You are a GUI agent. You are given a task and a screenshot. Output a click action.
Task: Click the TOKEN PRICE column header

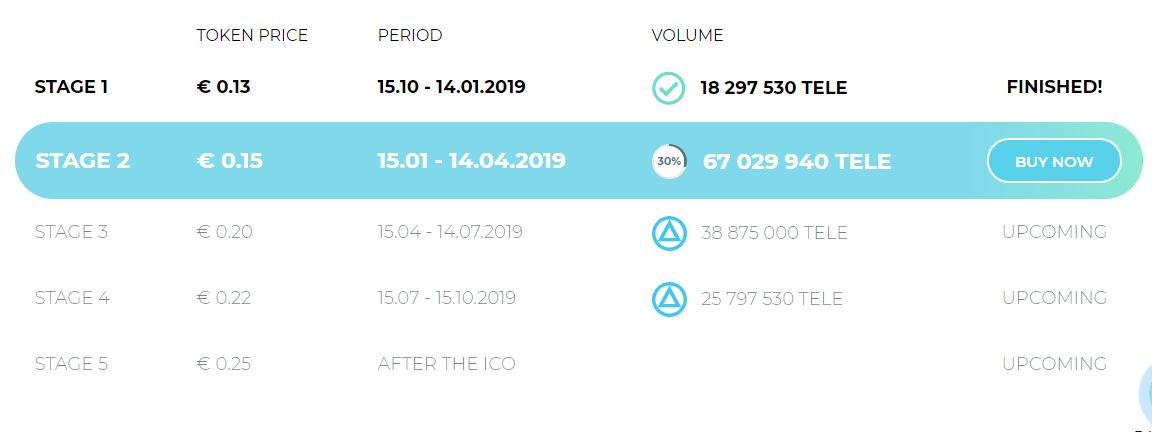[x=252, y=36]
